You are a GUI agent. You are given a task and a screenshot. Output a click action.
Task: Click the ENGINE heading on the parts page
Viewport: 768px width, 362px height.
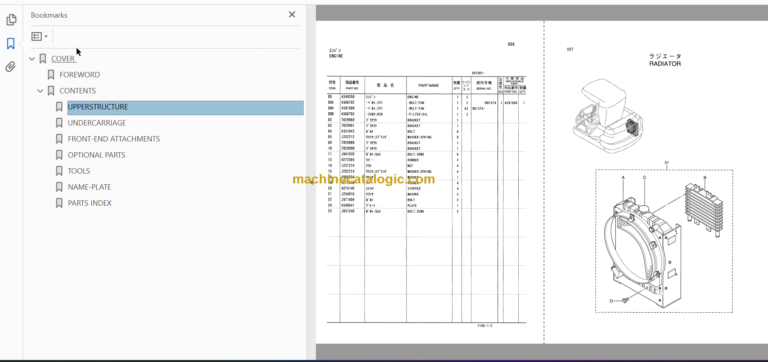[336, 57]
